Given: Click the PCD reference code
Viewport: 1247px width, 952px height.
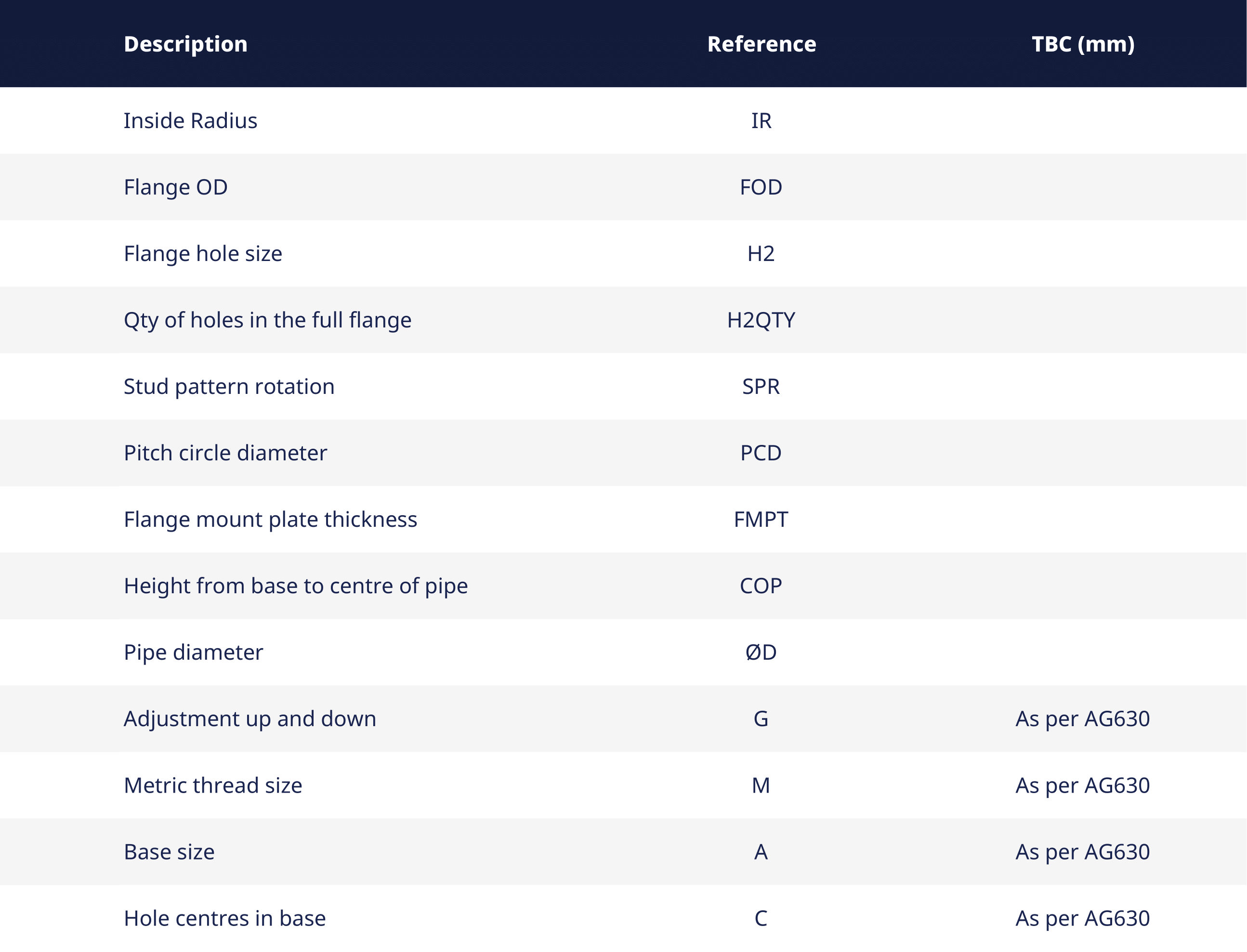Looking at the screenshot, I should (761, 453).
